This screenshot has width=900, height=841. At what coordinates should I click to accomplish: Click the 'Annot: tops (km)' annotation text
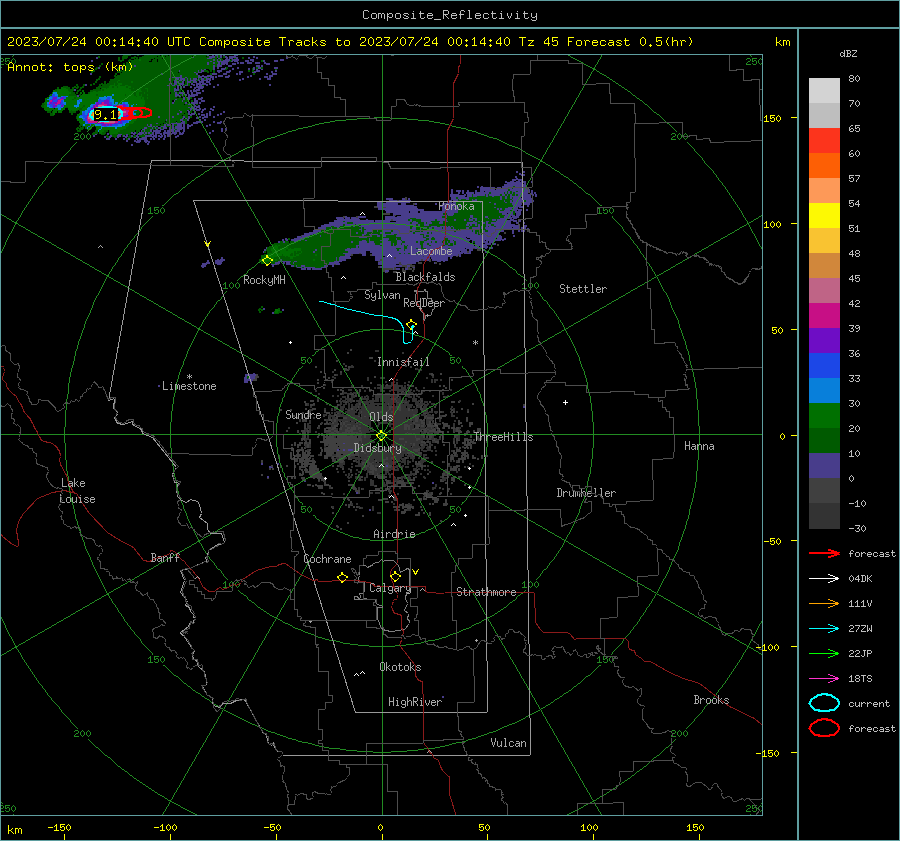click(x=70, y=67)
